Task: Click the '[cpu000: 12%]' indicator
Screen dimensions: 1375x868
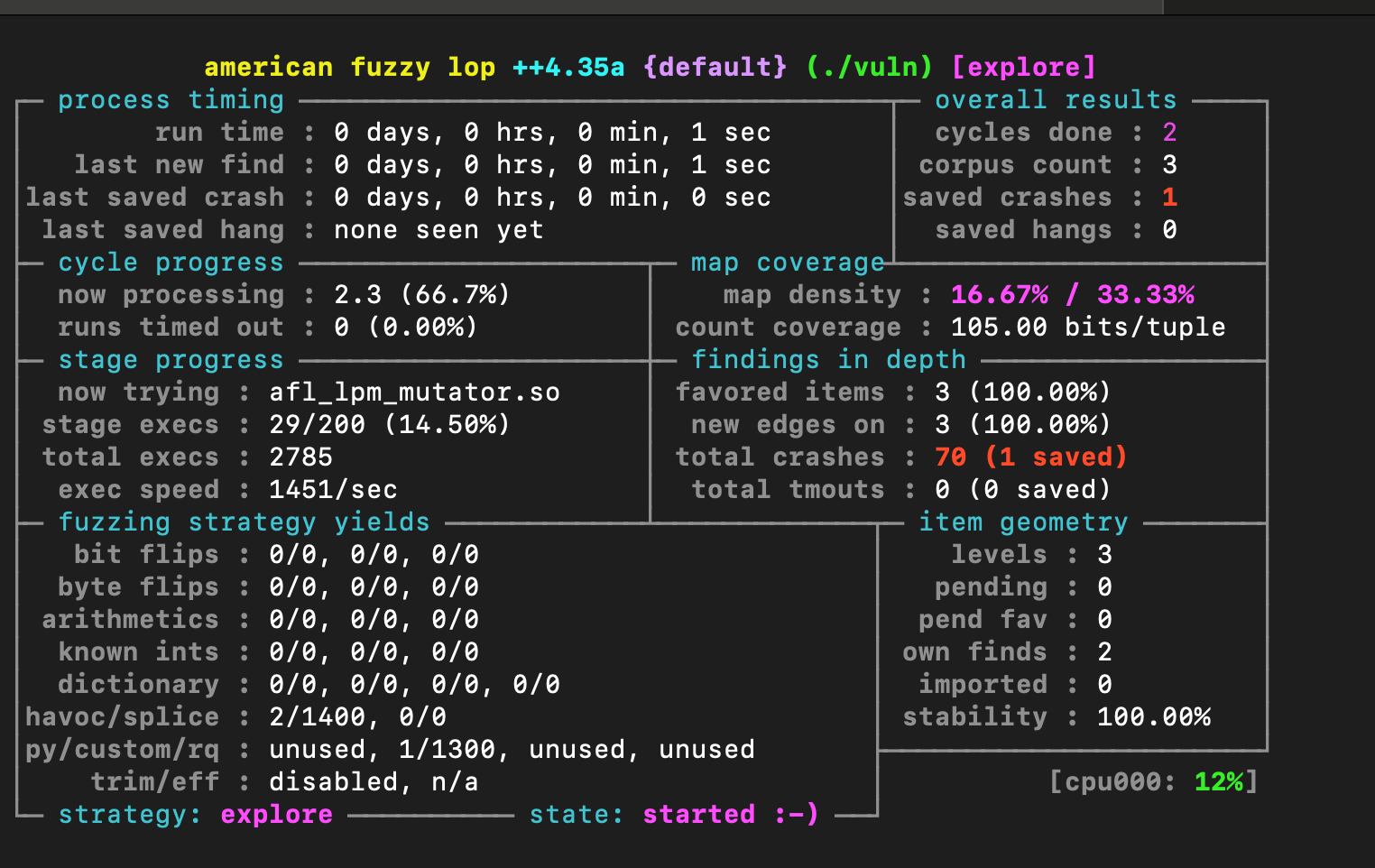Action: [1154, 782]
